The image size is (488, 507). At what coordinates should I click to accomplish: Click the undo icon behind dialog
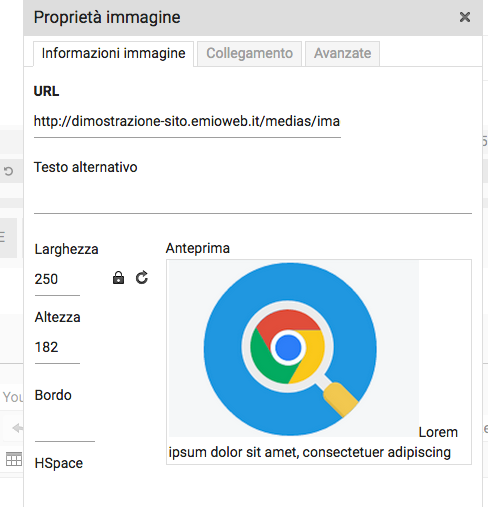pos(8,171)
